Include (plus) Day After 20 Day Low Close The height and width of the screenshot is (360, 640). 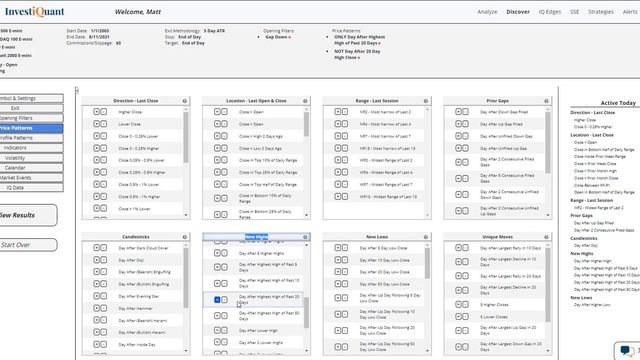338,272
